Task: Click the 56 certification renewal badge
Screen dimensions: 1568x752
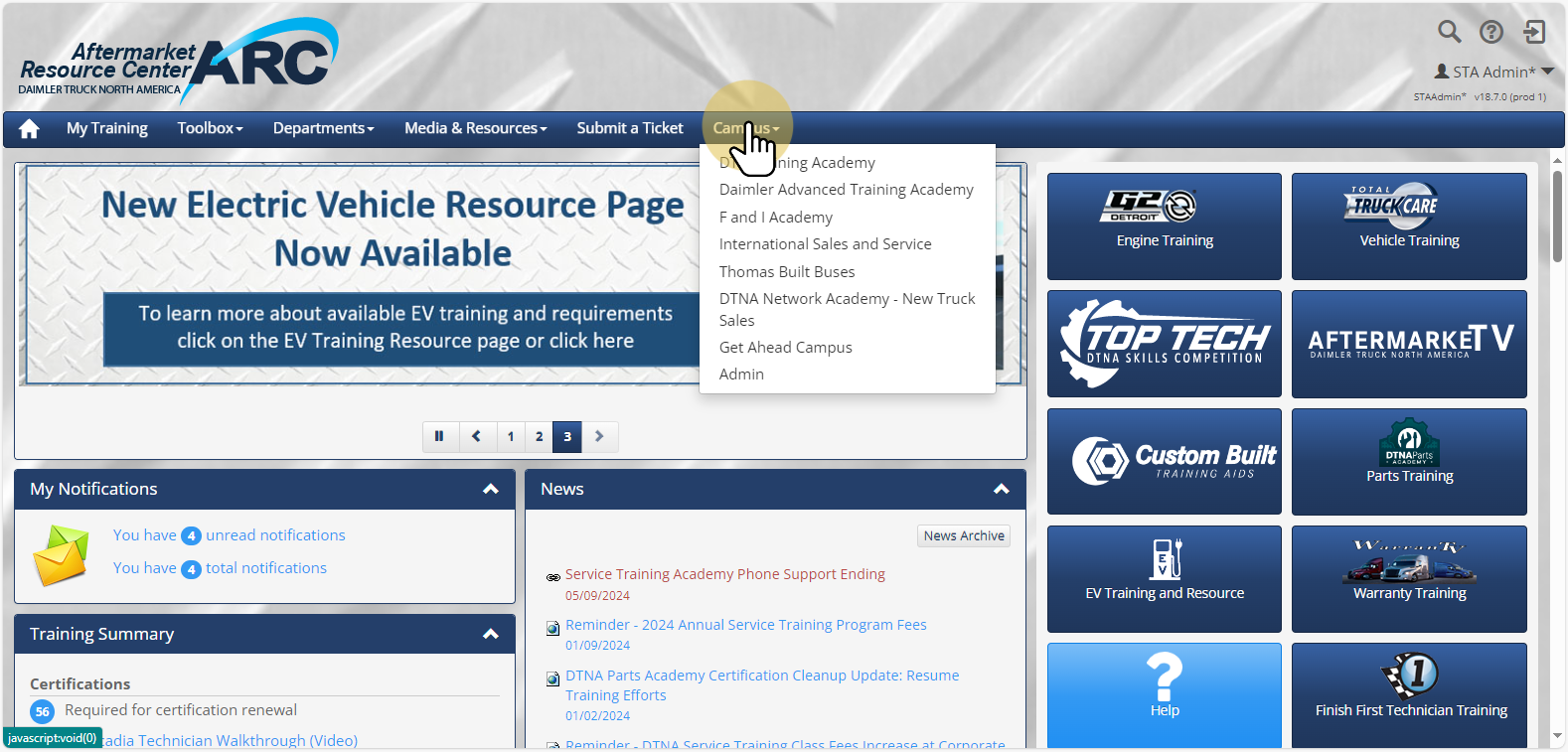Action: (42, 711)
